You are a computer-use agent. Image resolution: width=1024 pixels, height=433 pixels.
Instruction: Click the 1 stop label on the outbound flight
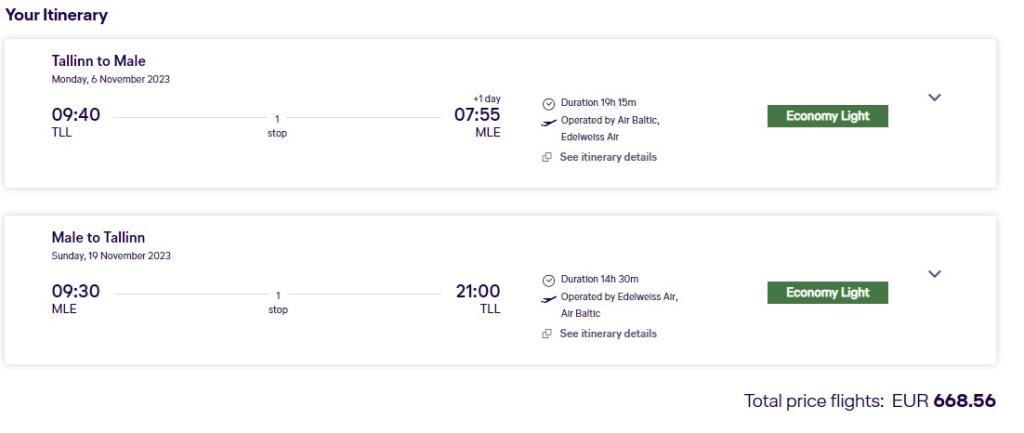[x=277, y=126]
